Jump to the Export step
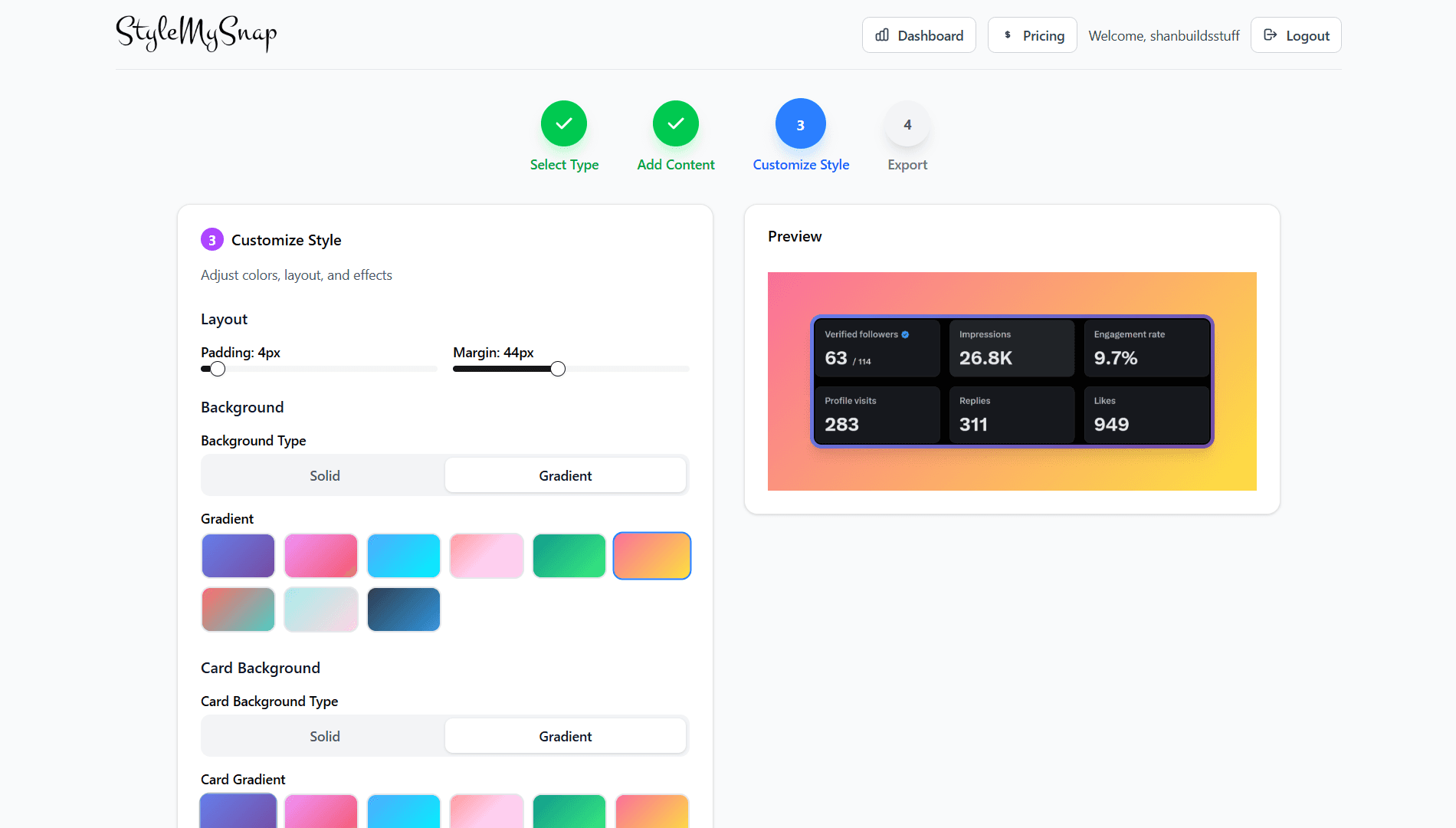This screenshot has width=1456, height=828. pos(907,125)
